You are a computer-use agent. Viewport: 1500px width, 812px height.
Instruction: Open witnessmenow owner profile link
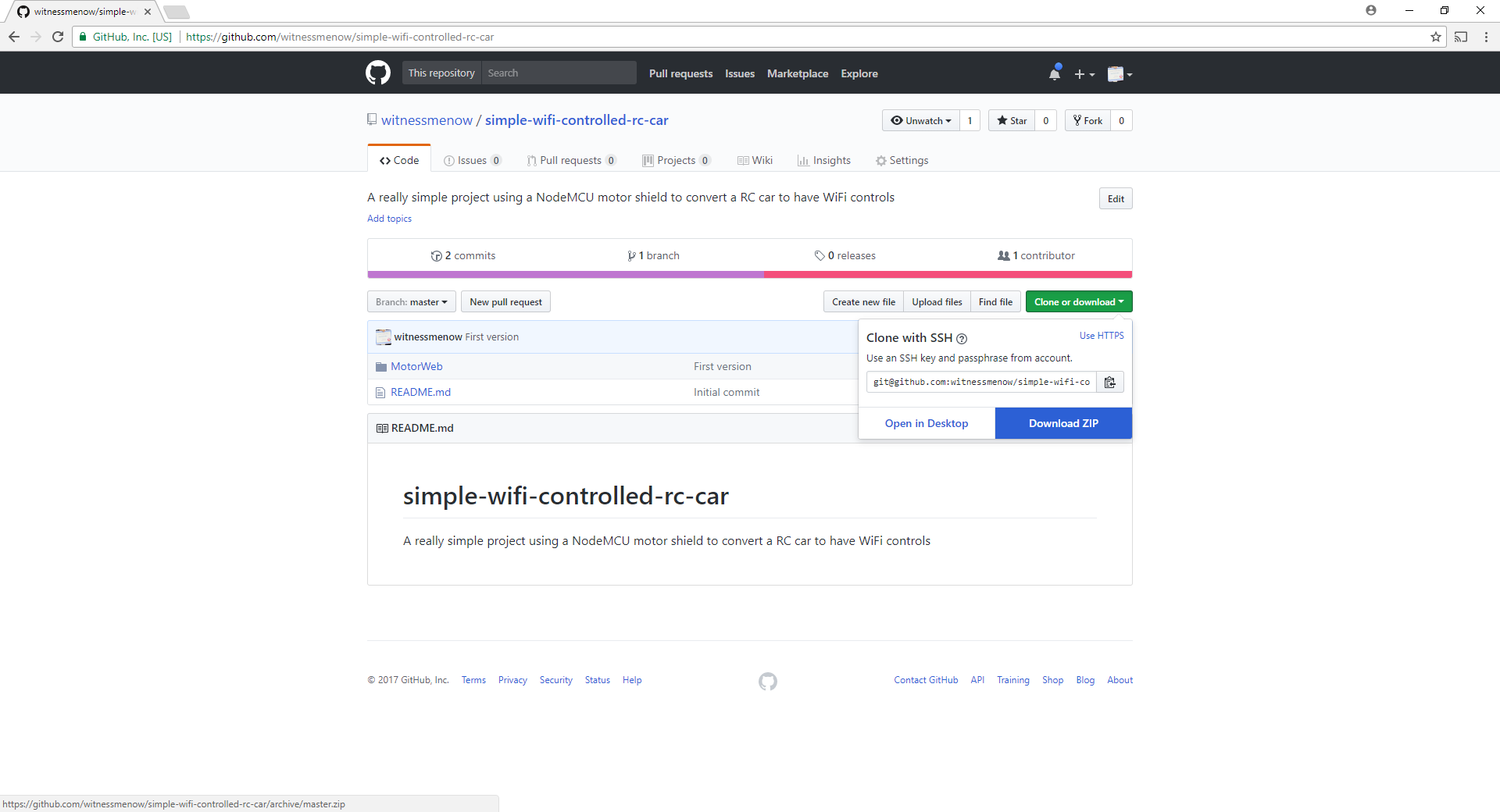(x=427, y=120)
